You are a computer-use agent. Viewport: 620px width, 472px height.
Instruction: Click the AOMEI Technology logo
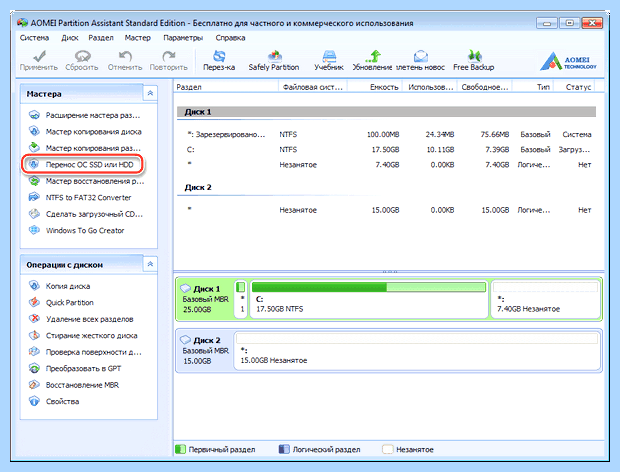[568, 61]
